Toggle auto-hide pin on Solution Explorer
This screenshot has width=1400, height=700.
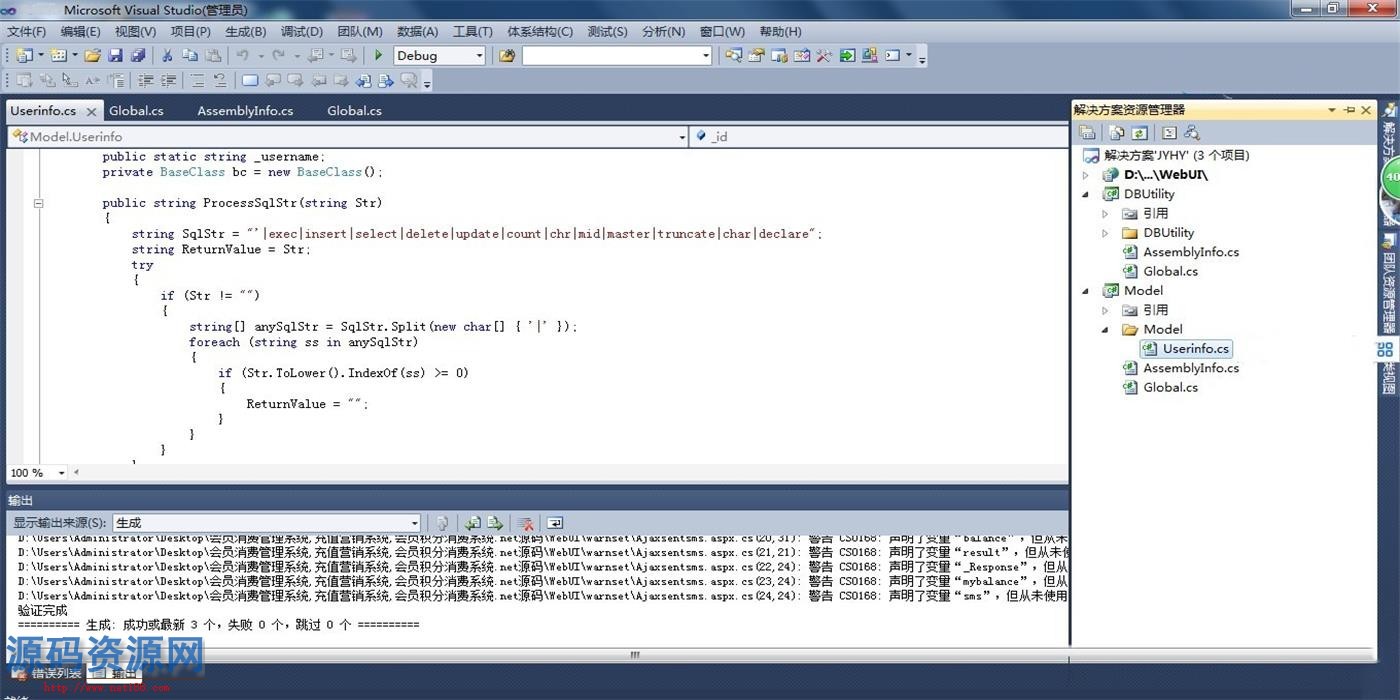[1349, 110]
